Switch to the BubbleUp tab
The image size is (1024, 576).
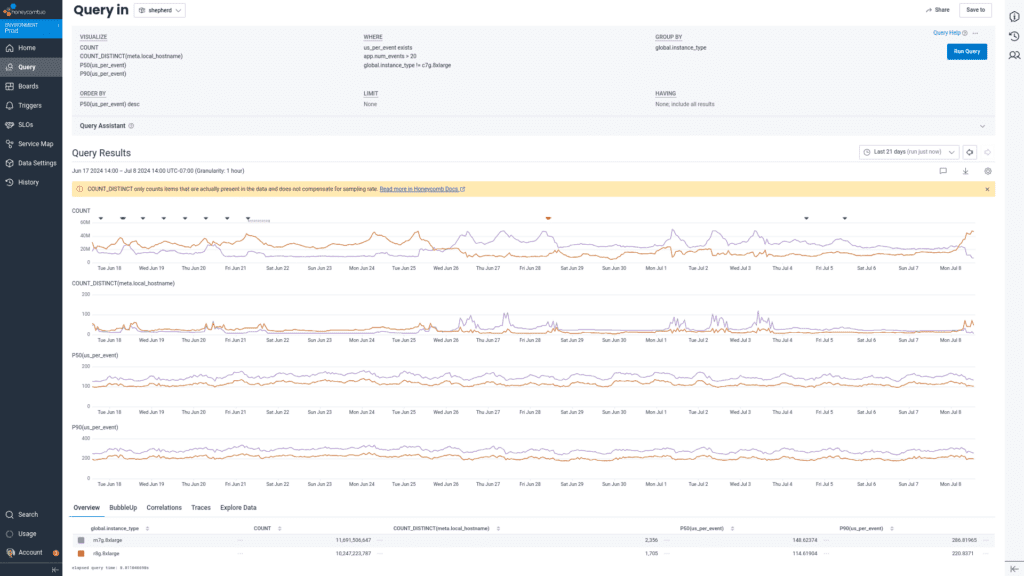point(123,507)
